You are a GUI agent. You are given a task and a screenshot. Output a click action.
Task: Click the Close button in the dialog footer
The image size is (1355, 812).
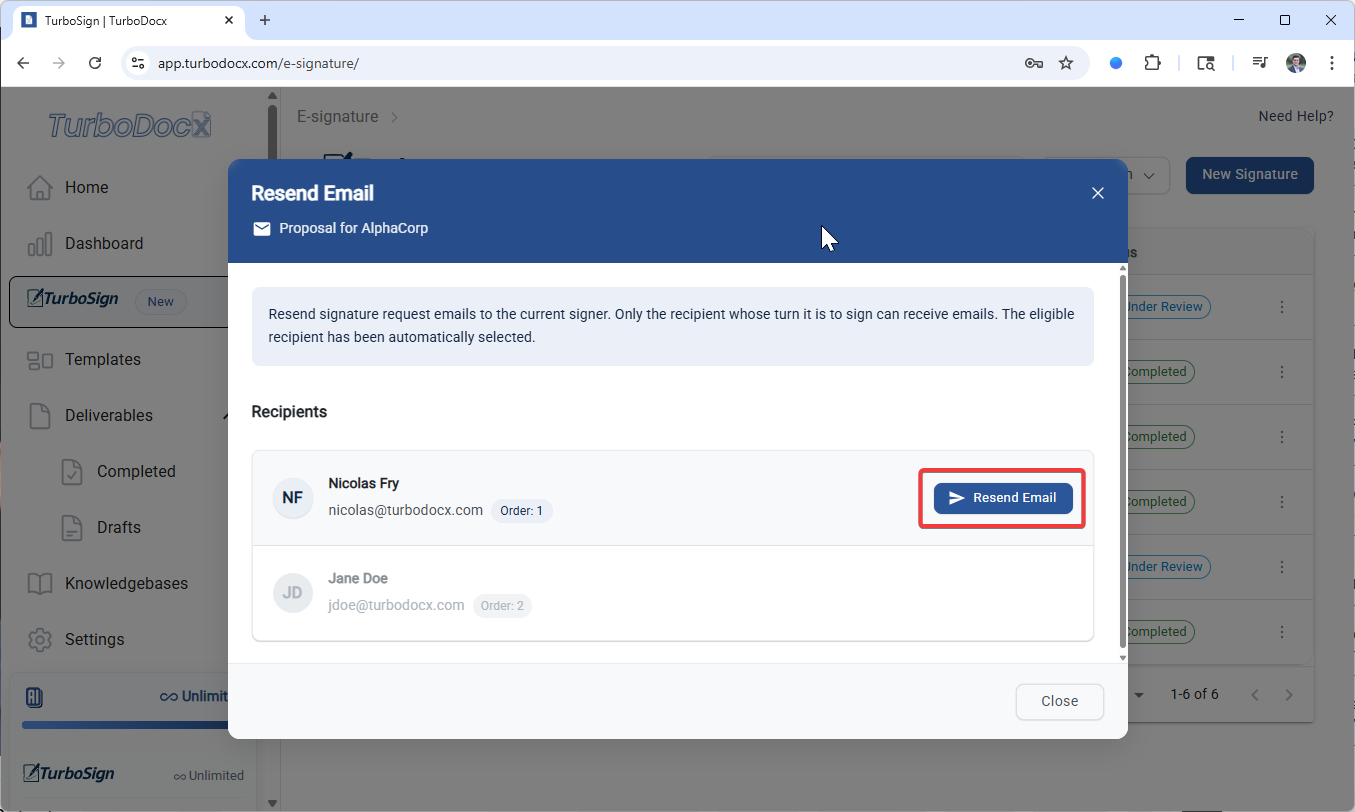pyautogui.click(x=1060, y=701)
